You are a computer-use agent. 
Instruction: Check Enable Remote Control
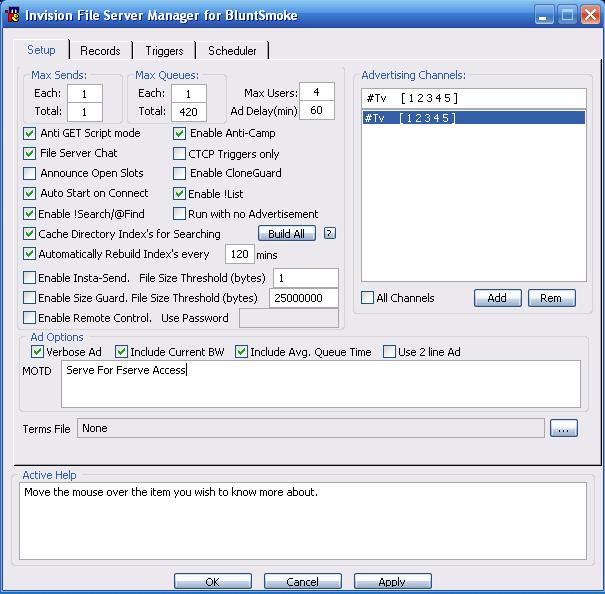pos(30,318)
